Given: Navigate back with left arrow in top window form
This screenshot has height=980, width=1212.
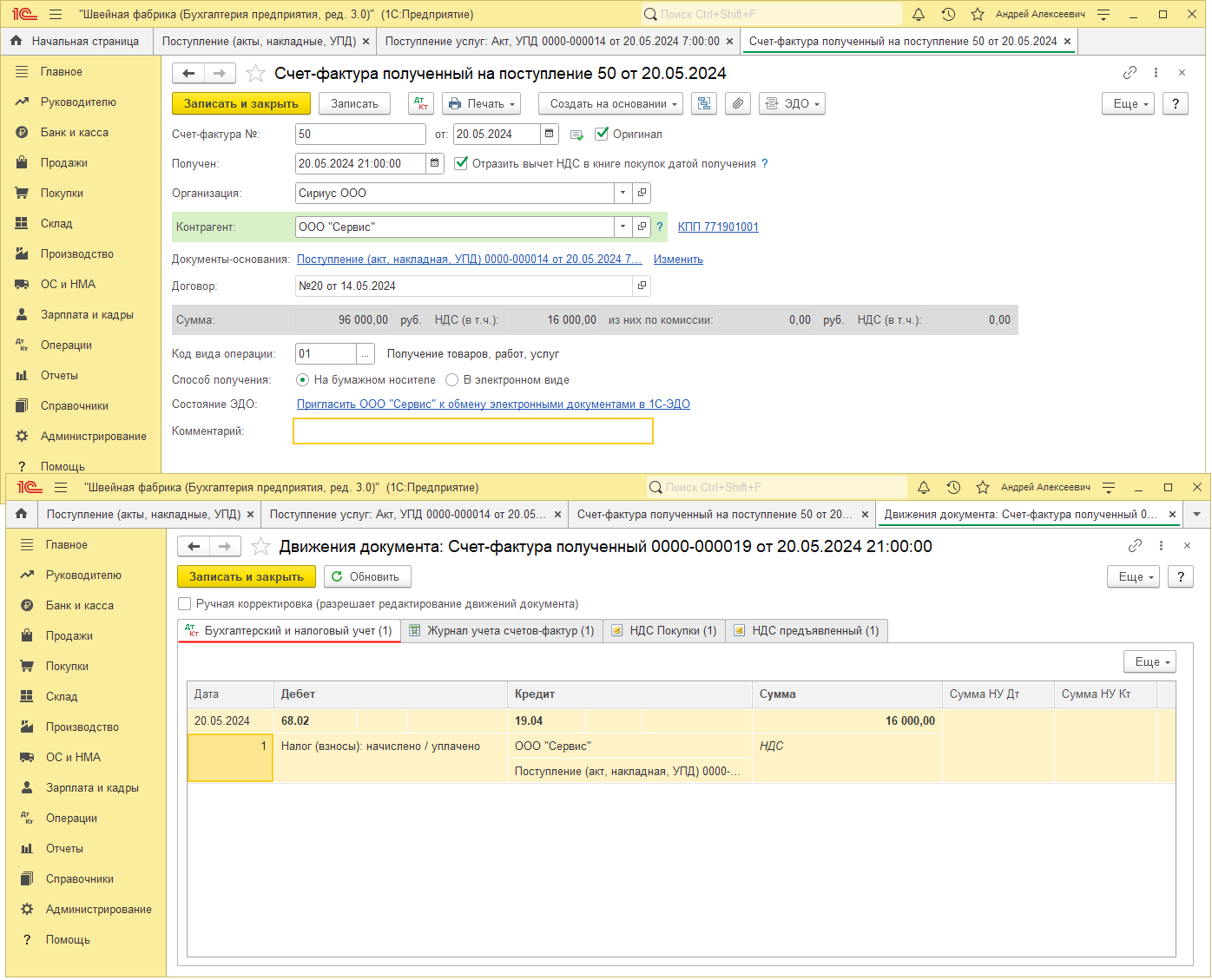Looking at the screenshot, I should 188,74.
